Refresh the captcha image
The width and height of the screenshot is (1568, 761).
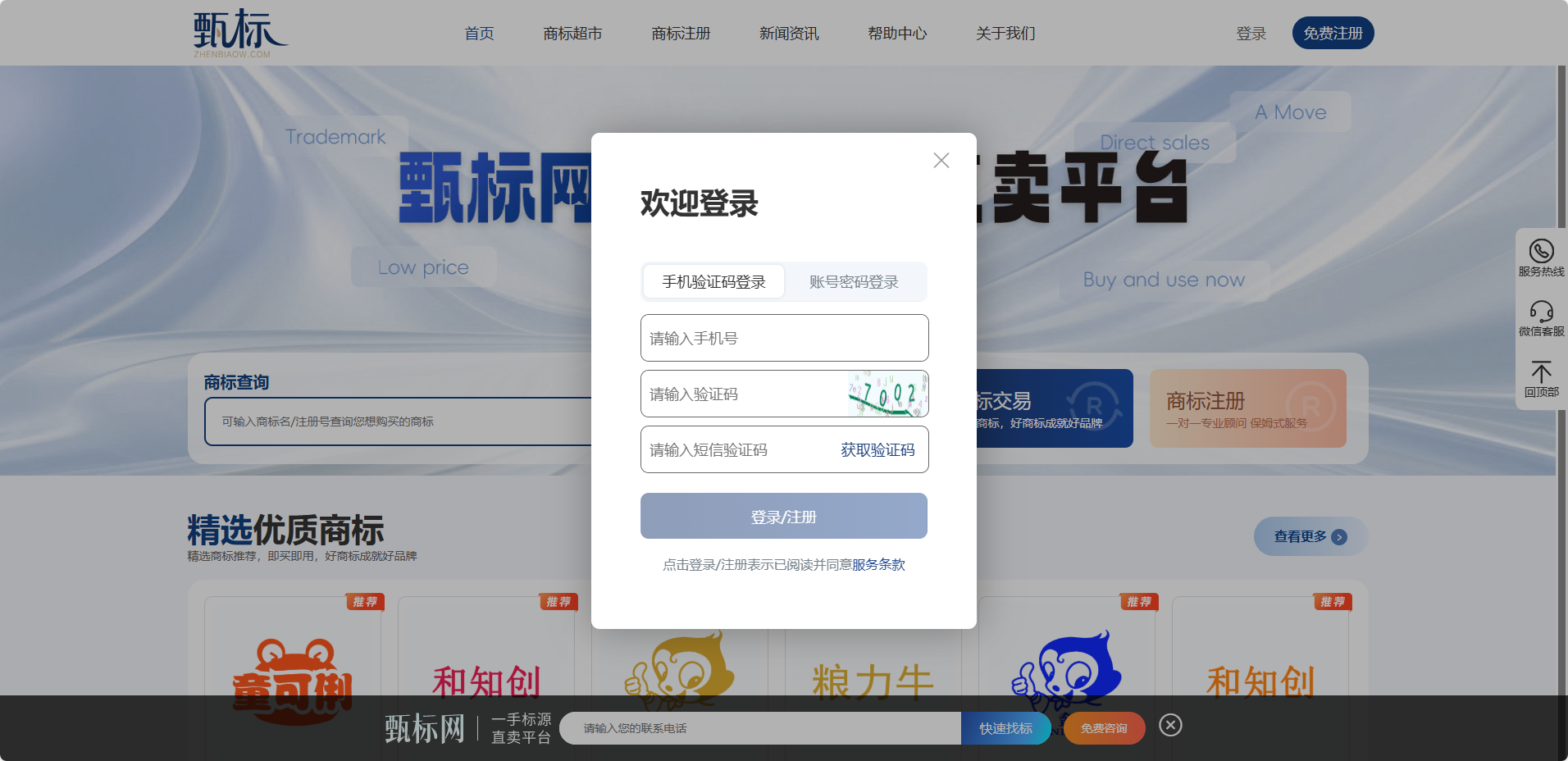point(887,394)
